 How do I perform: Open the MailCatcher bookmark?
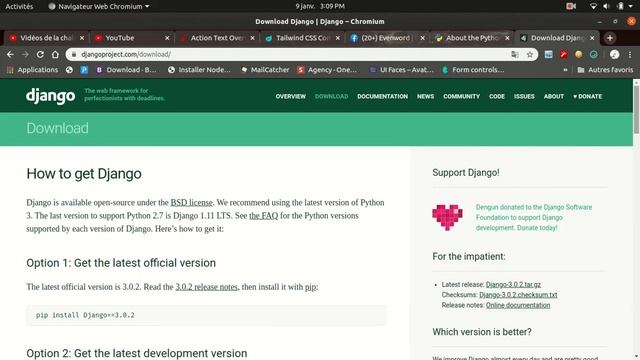coord(265,70)
